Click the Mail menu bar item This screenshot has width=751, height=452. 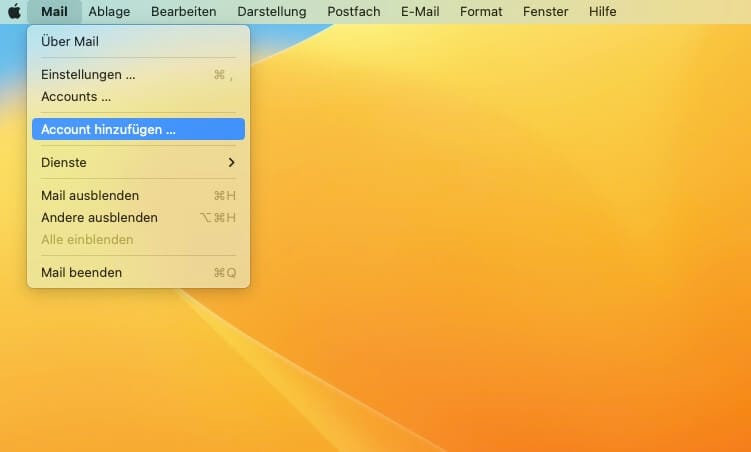(54, 12)
